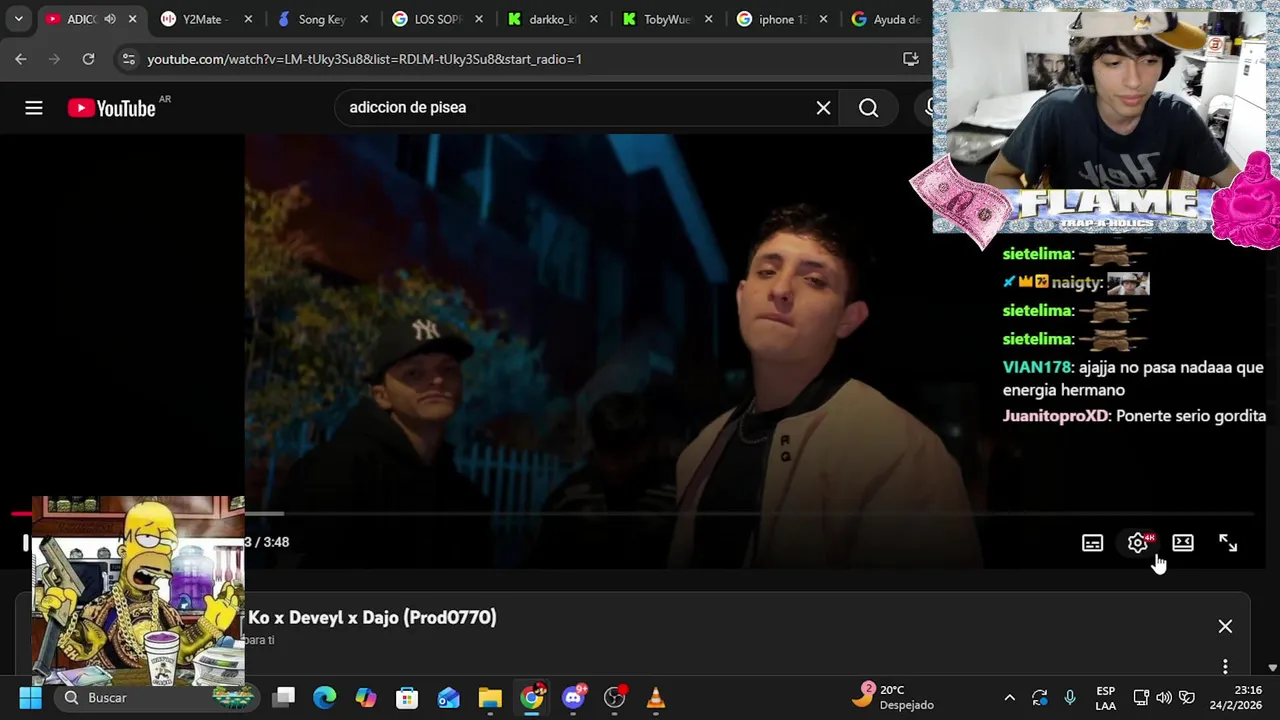Run search with the magnifier button
The width and height of the screenshot is (1280, 720).
pos(868,108)
